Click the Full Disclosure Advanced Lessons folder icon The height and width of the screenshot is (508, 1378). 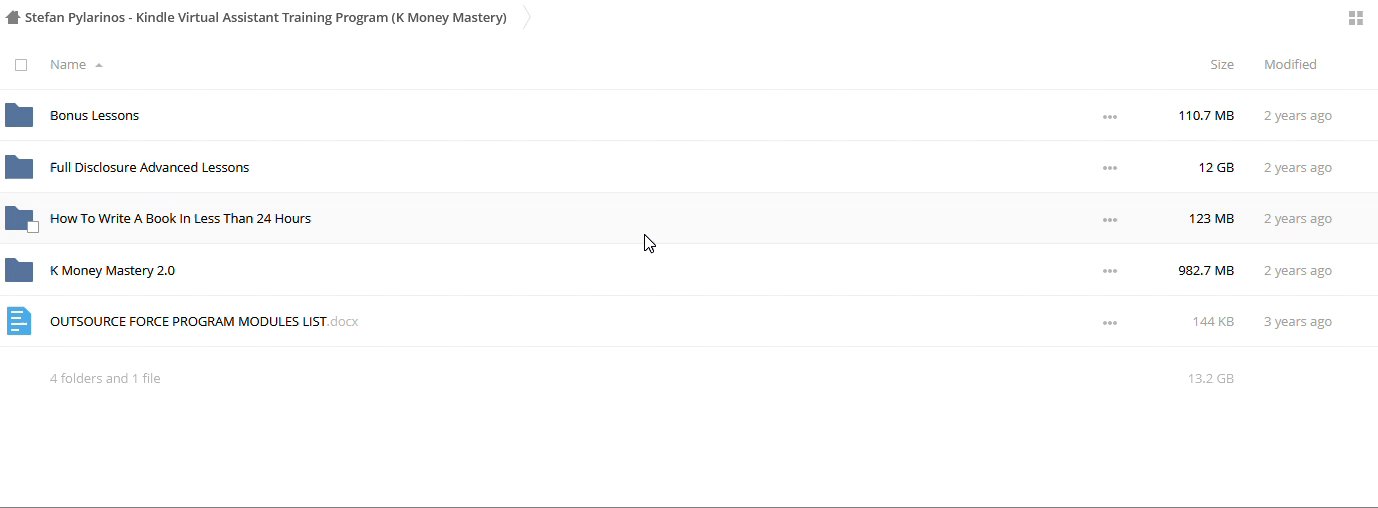click(19, 167)
